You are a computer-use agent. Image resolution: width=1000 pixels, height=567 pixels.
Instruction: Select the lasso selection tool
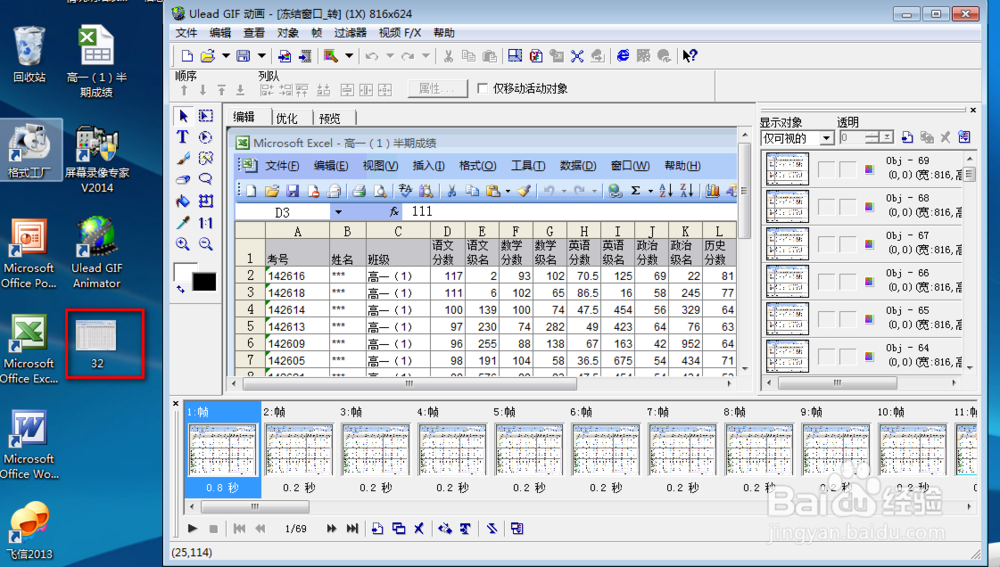pyautogui.click(x=205, y=179)
